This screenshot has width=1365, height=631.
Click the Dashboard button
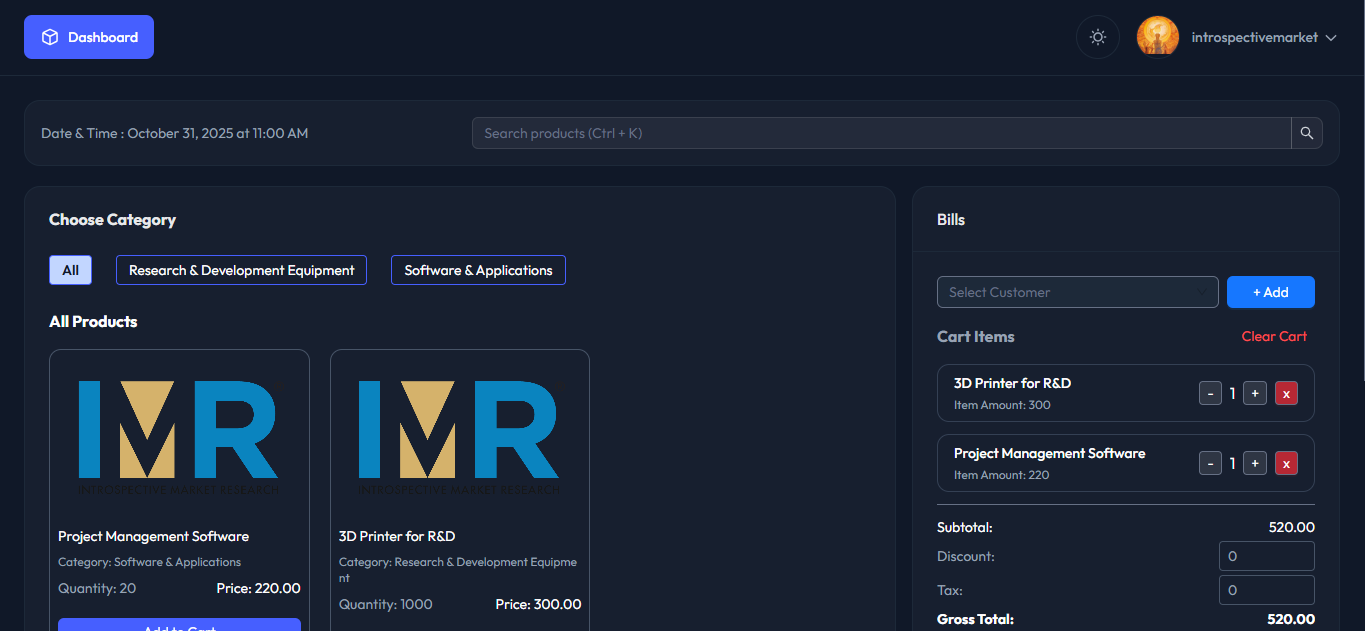point(89,37)
